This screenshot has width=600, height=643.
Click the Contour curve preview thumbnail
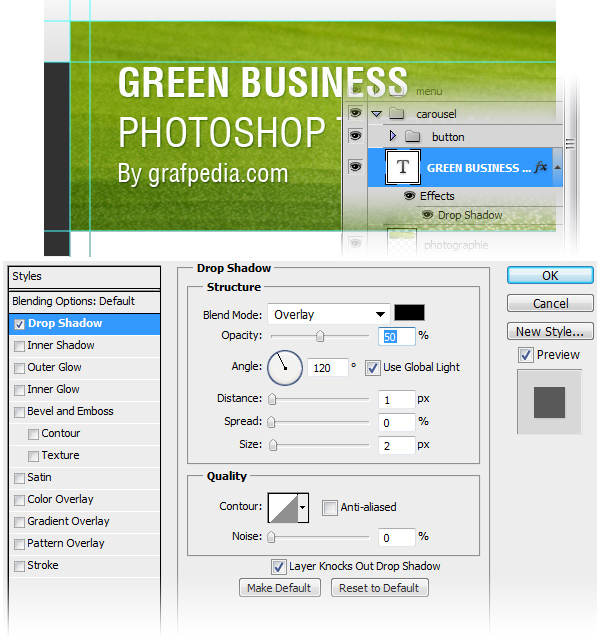click(x=283, y=508)
